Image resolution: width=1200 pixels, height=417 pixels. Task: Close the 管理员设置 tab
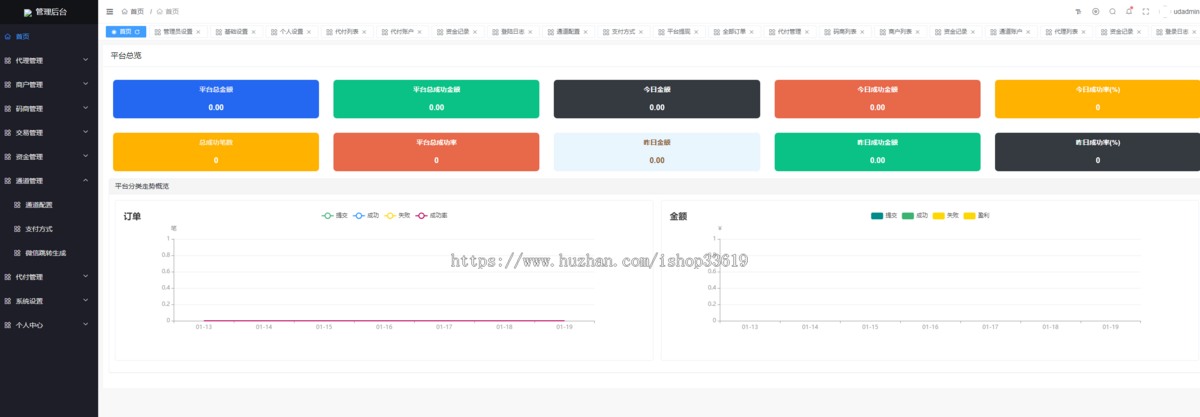click(x=198, y=32)
